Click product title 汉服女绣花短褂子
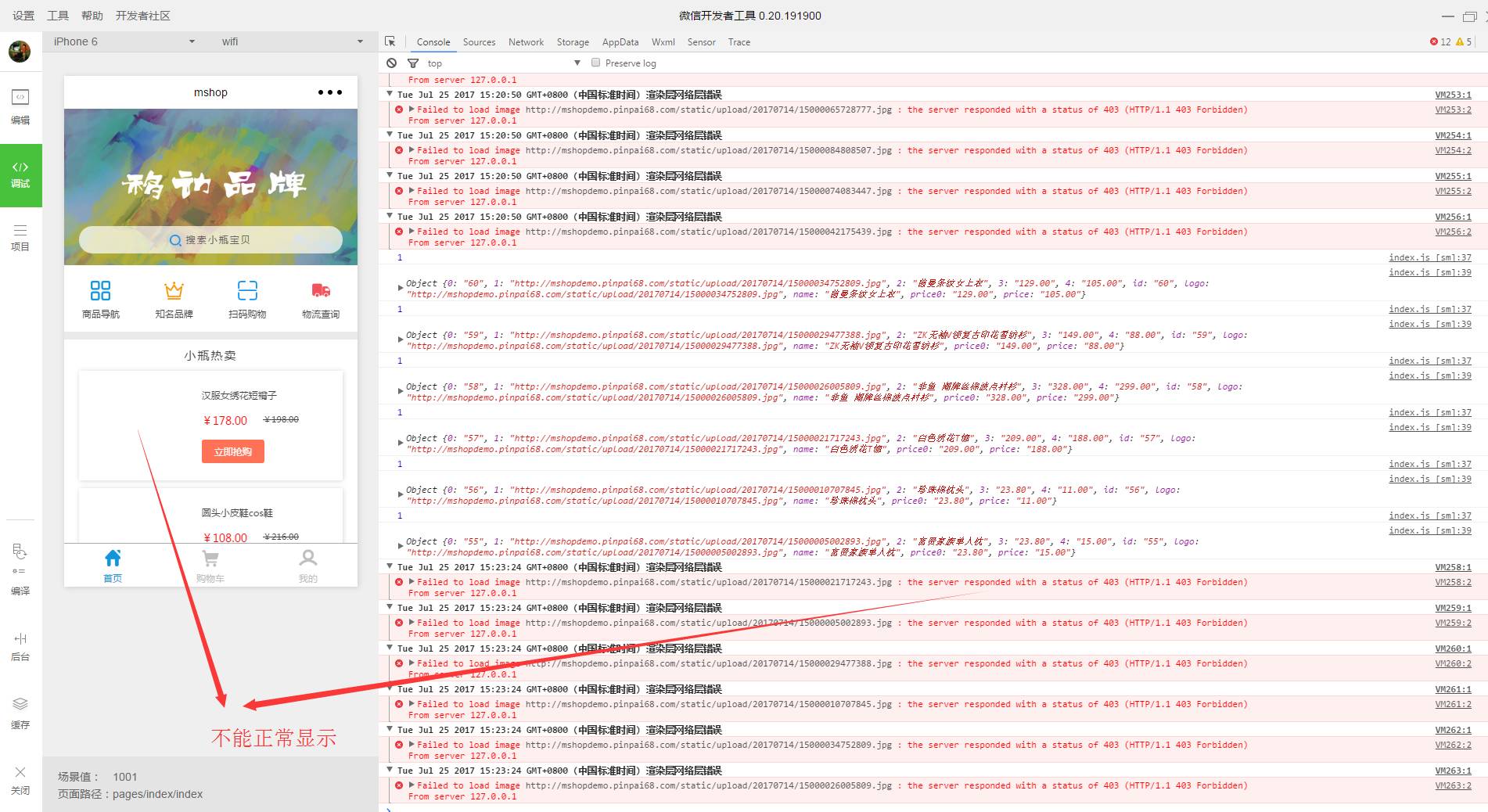This screenshot has height=812, width=1488. 239,395
